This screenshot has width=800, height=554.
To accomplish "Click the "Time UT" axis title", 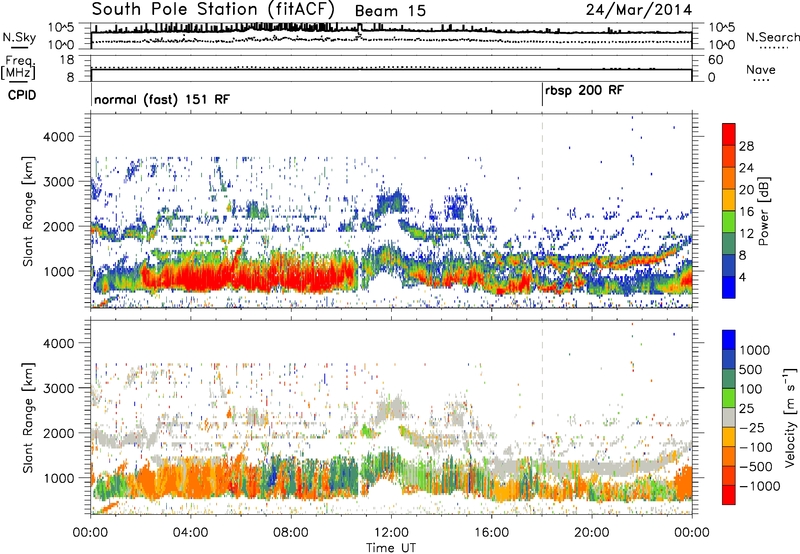I will 391,547.
